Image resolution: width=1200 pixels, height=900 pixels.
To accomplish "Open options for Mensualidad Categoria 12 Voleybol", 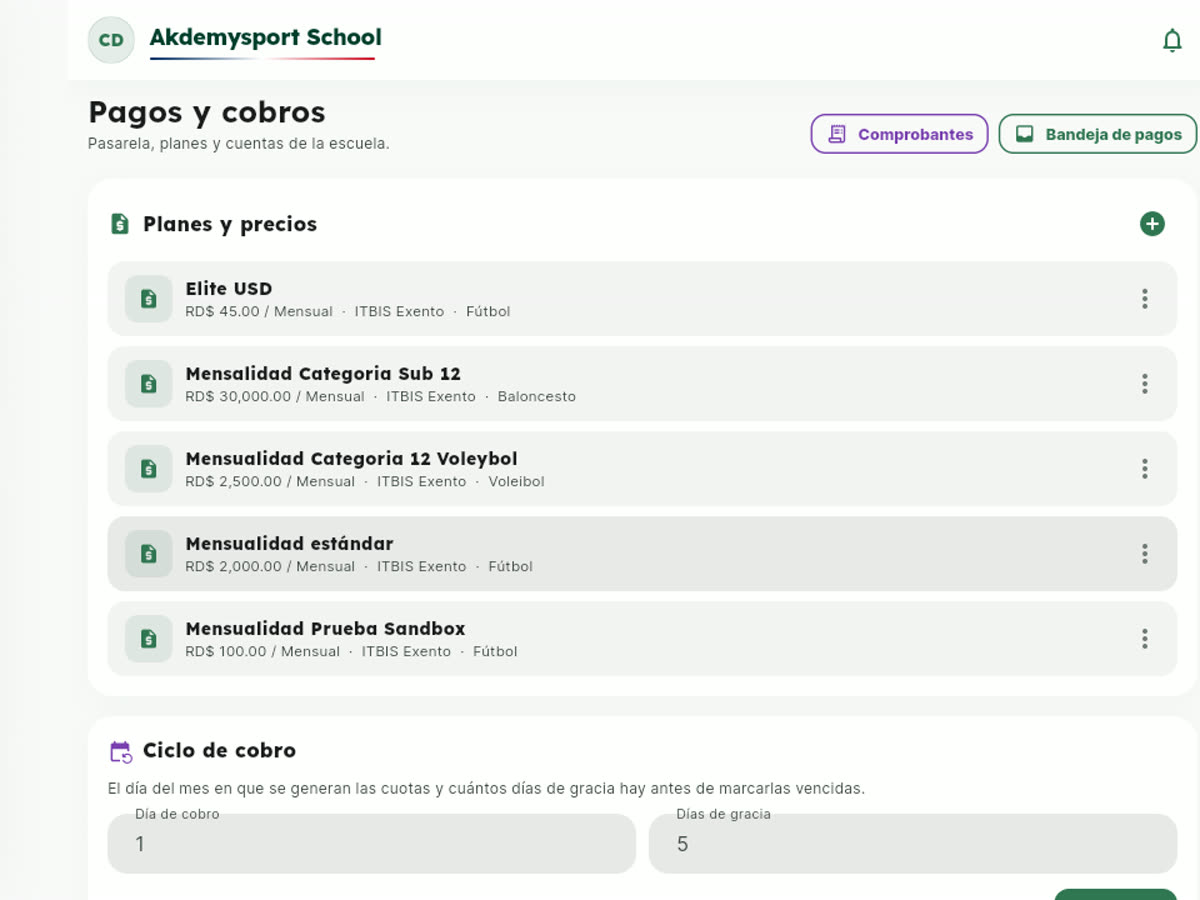I will click(1144, 469).
